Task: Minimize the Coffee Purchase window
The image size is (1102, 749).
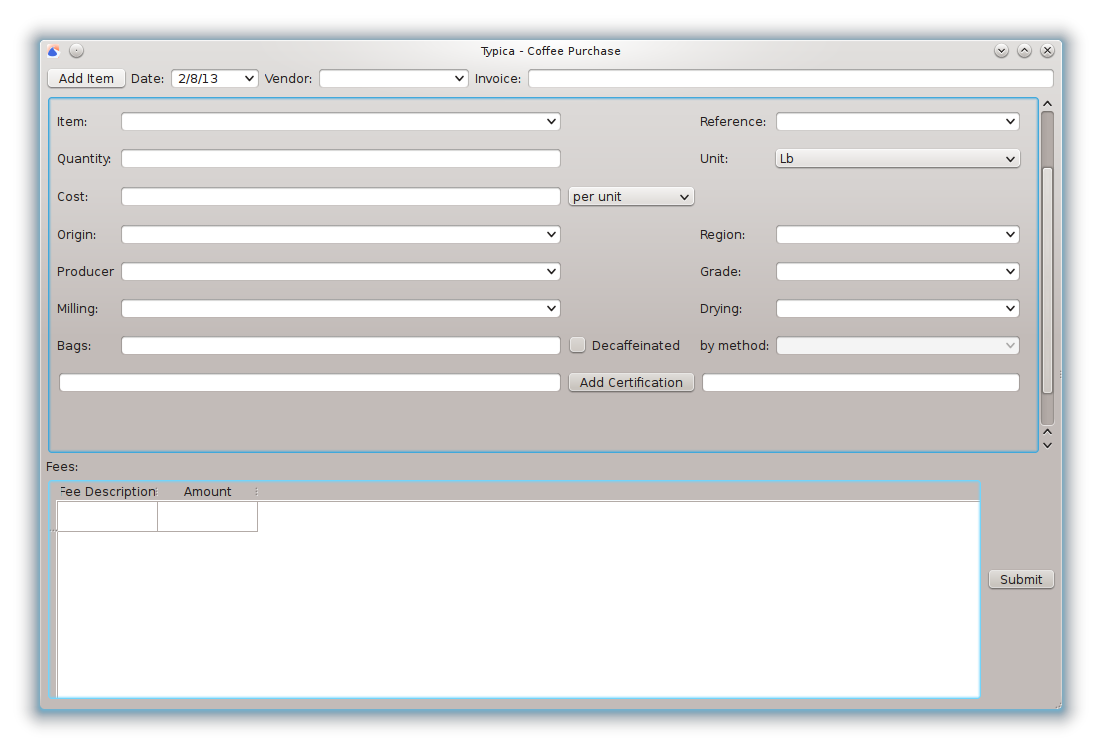Action: (x=1001, y=51)
